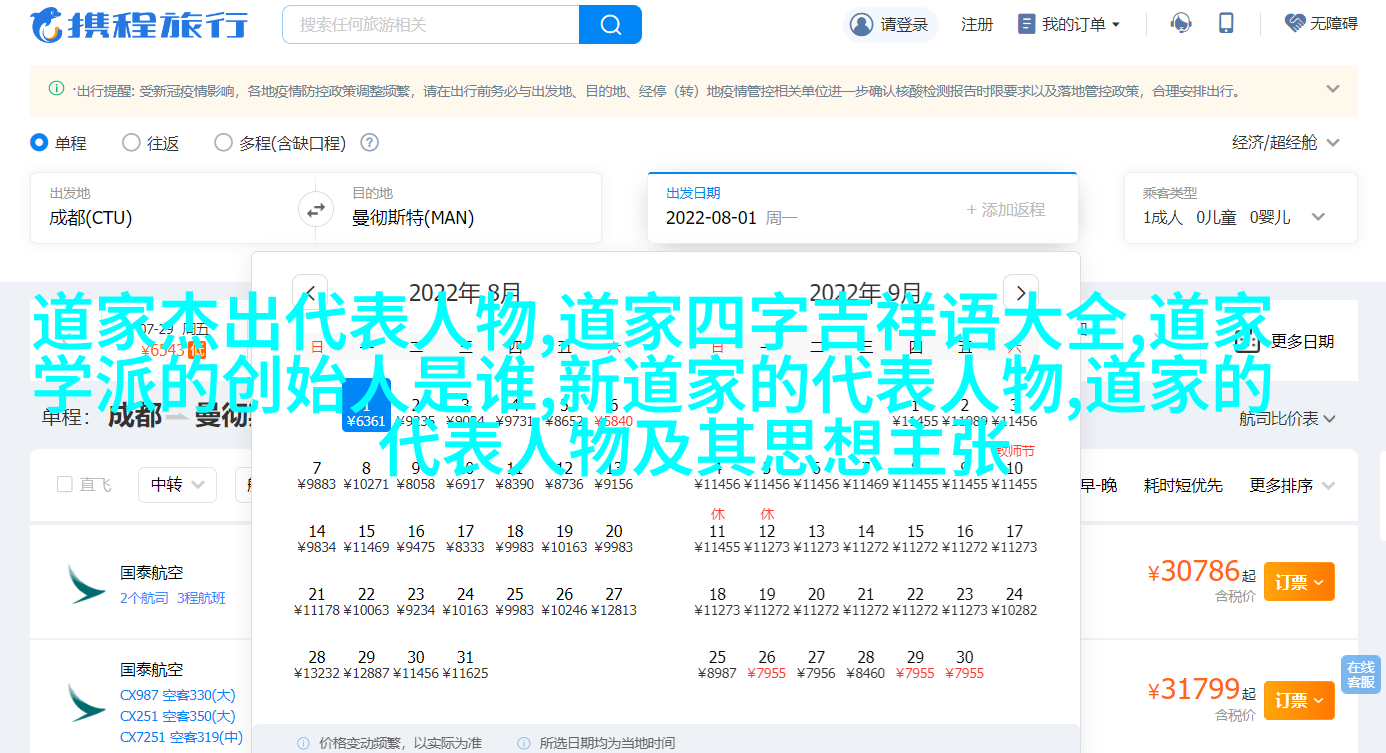
Task: Open 我的订单 menu in header
Action: 1069,24
